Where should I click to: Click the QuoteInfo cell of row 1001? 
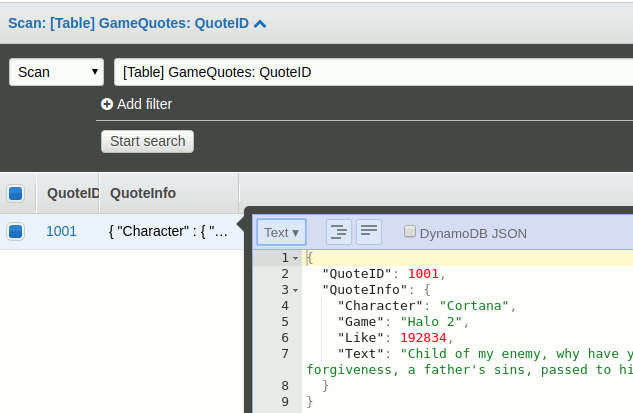pyautogui.click(x=168, y=231)
